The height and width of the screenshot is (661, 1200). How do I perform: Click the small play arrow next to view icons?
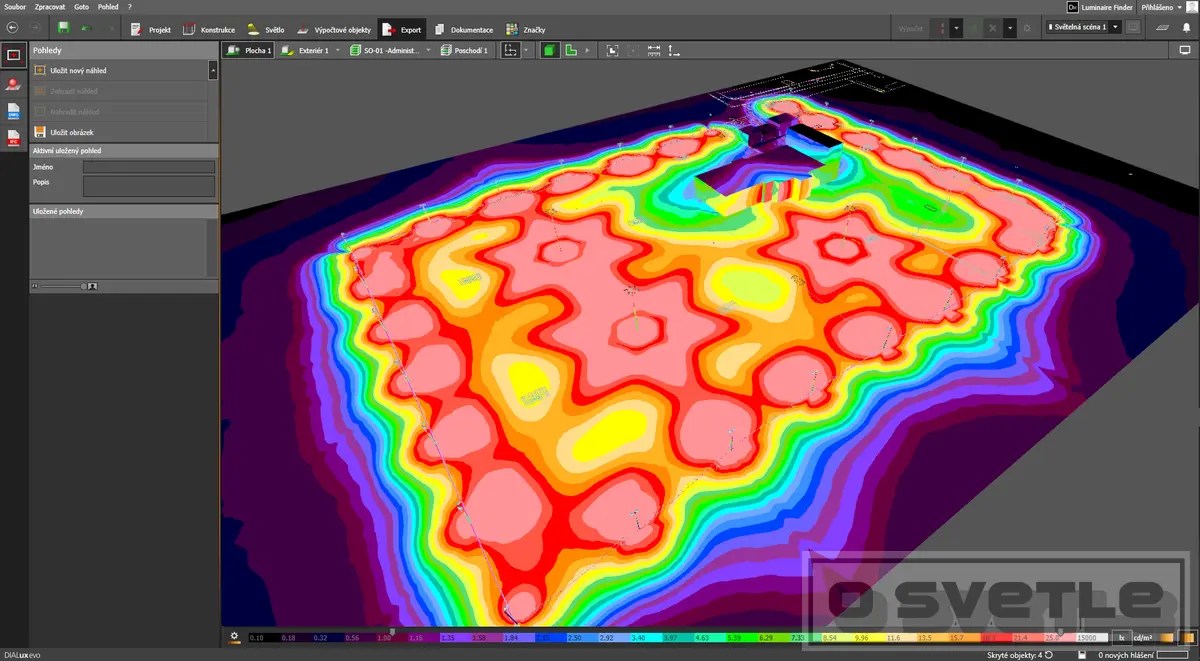click(587, 50)
